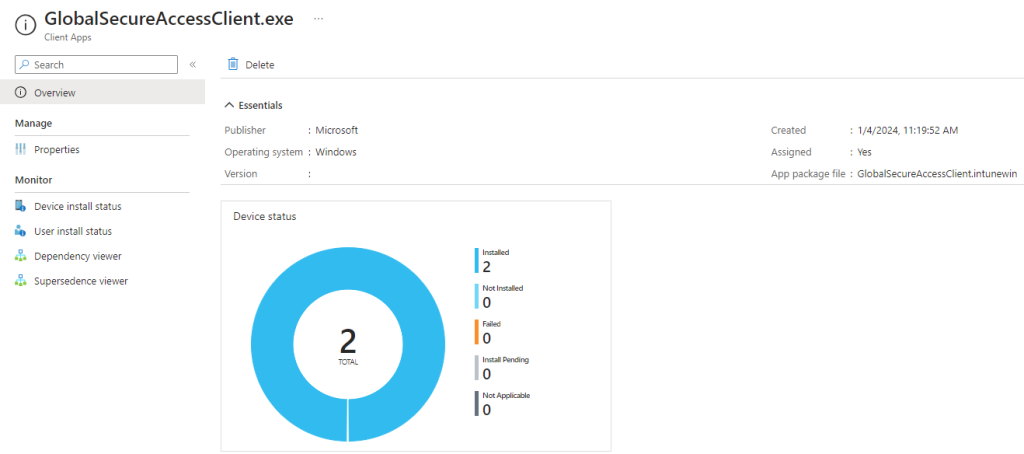
Task: Click the Install Pending grey swatch
Action: [477, 368]
